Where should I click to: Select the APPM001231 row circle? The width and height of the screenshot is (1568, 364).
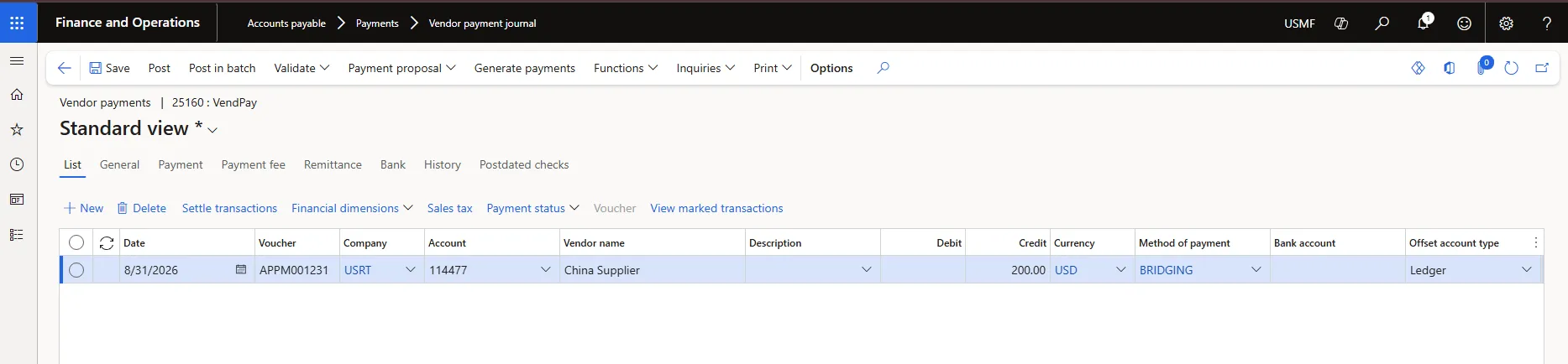76,270
